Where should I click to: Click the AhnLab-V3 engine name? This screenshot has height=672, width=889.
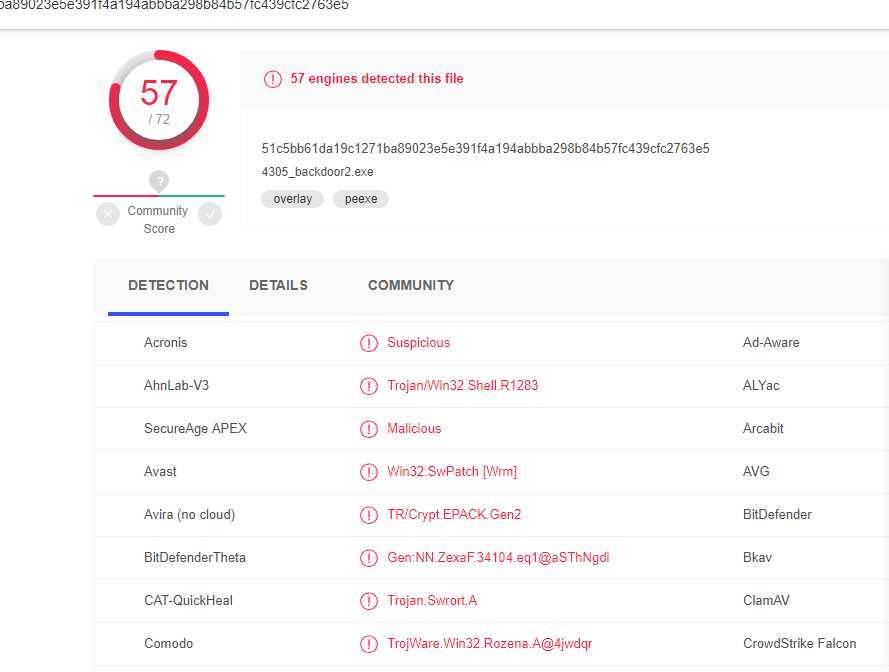pyautogui.click(x=176, y=386)
